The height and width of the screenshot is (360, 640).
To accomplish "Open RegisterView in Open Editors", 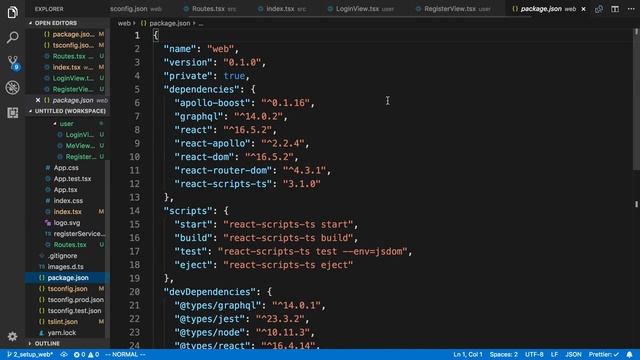I will point(73,89).
